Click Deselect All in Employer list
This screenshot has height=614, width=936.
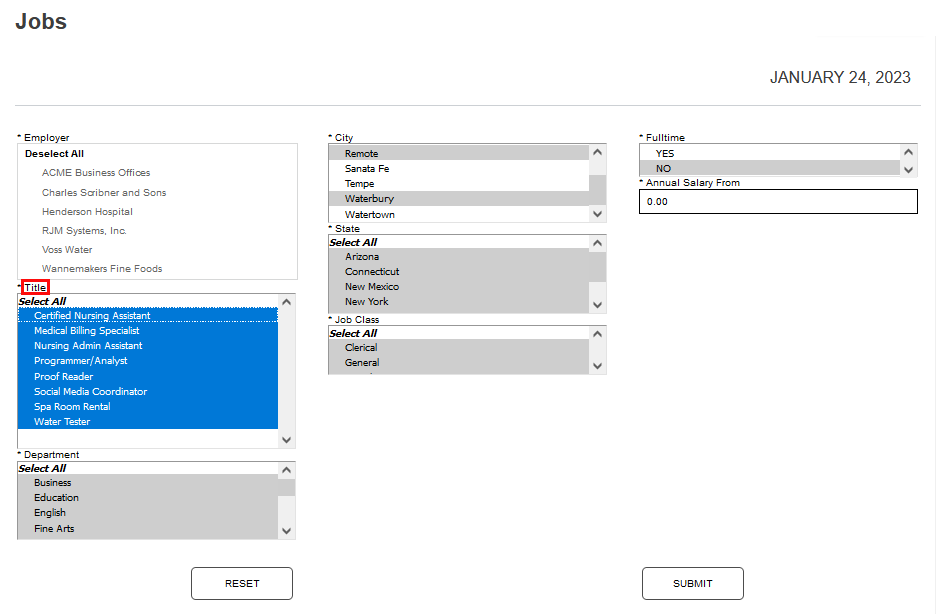point(54,154)
